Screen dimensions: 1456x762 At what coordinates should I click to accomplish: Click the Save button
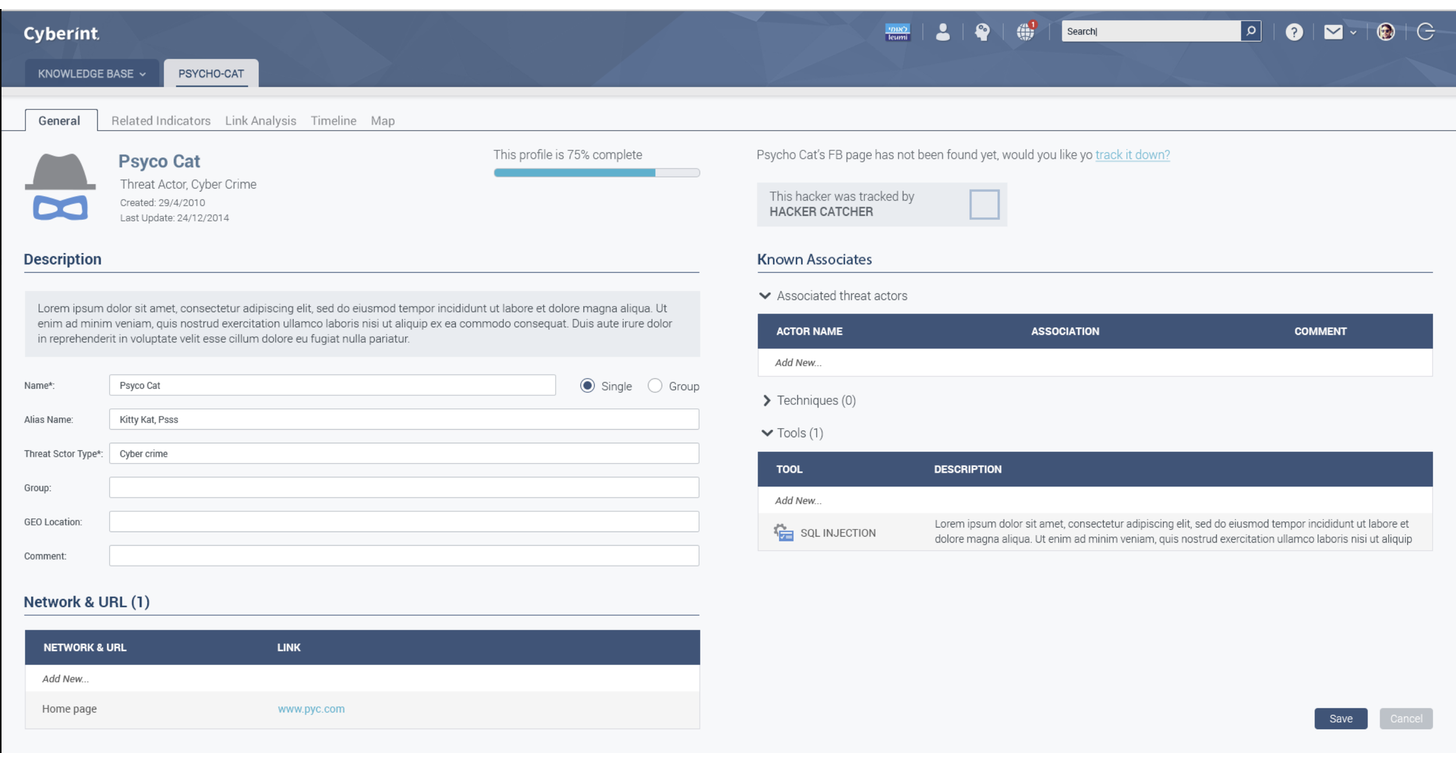click(1341, 719)
